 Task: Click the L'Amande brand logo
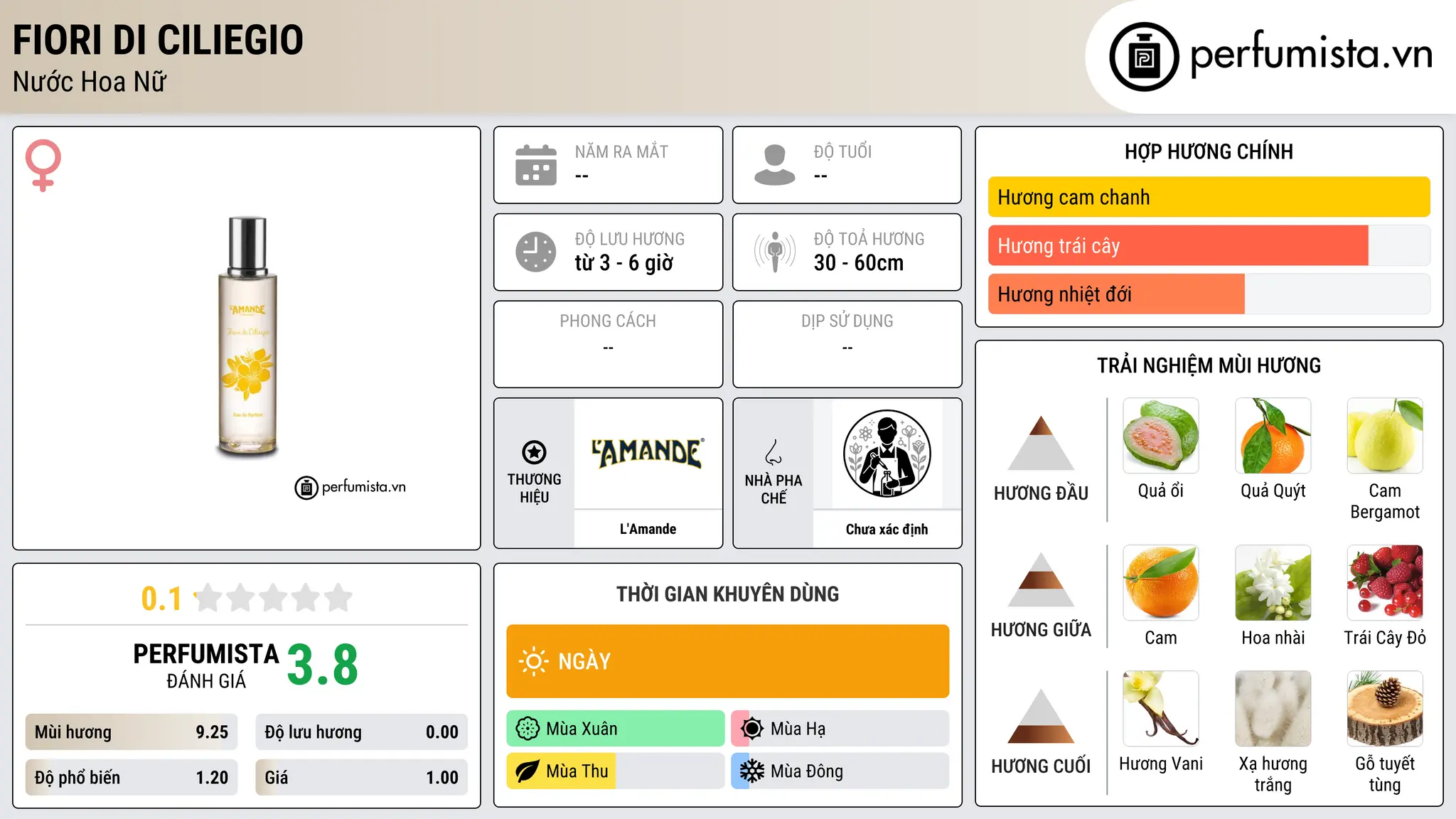pyautogui.click(x=648, y=454)
